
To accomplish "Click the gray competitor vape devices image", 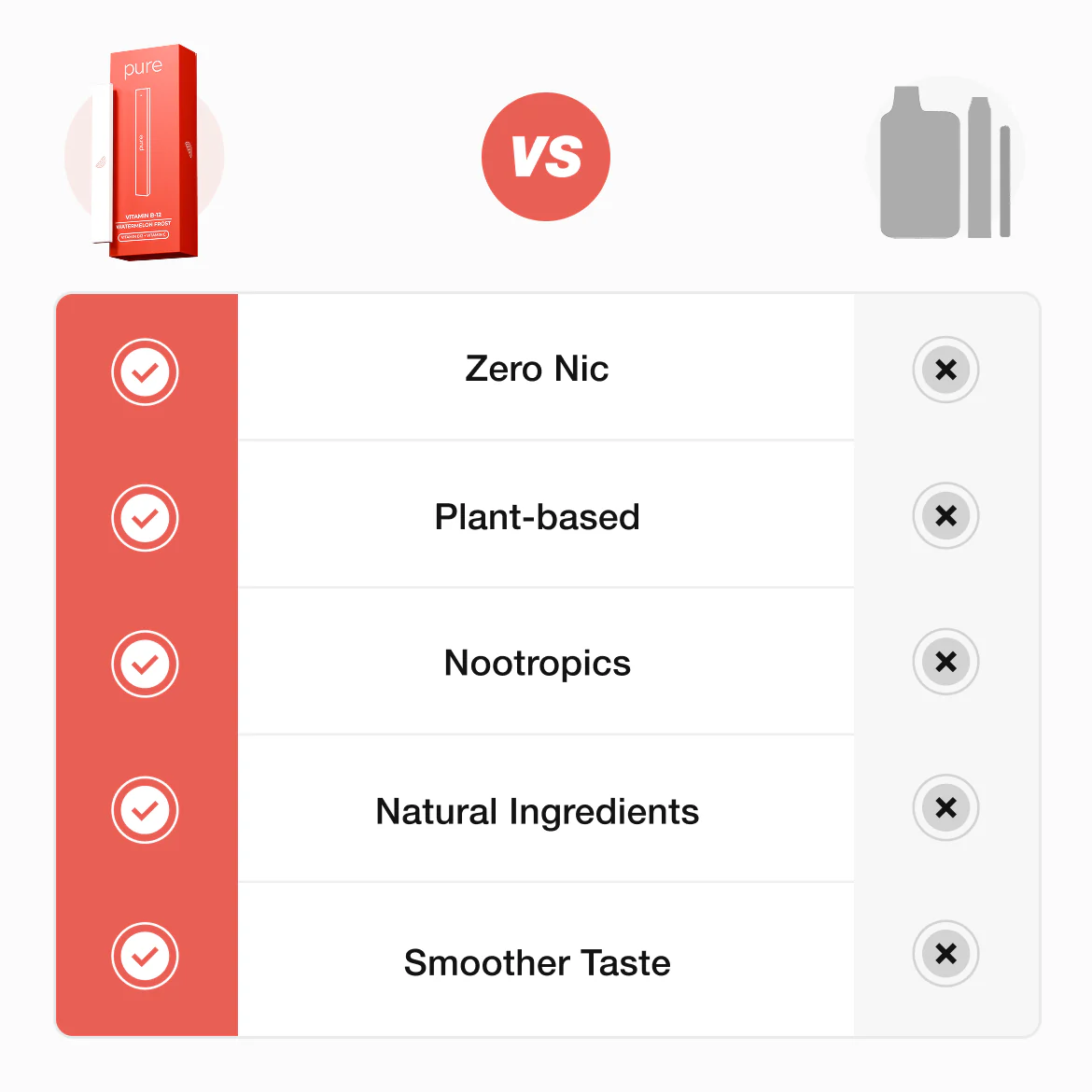I will (945, 163).
